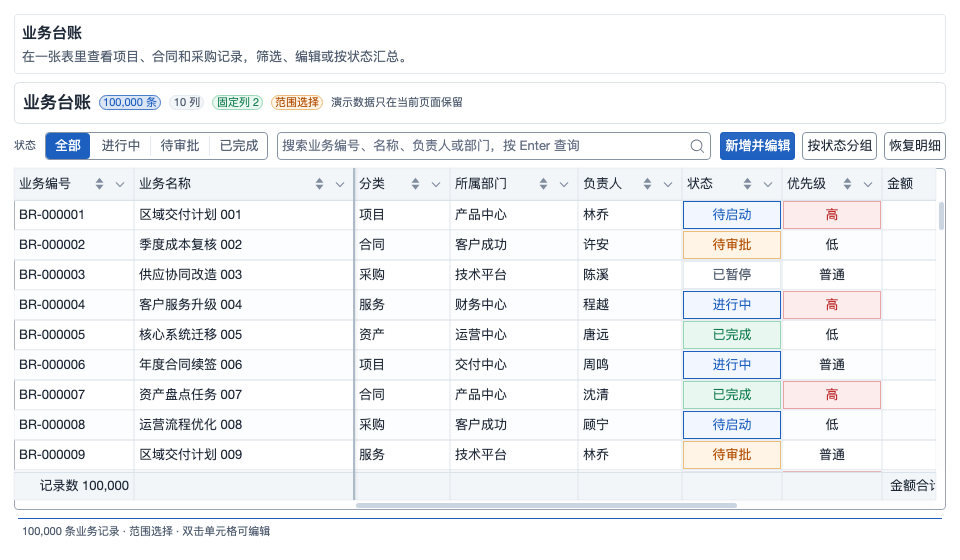
Task: Open 业务编号 column menu chevron
Action: 120,184
